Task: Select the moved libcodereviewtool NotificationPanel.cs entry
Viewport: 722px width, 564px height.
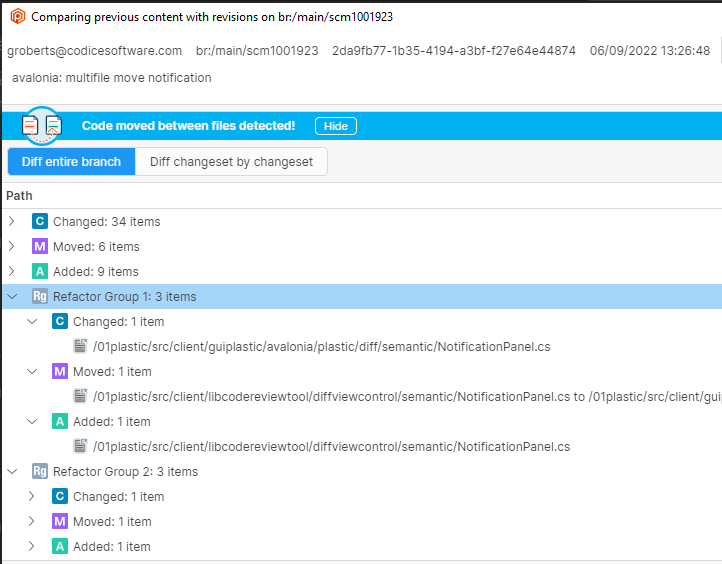Action: (x=407, y=396)
